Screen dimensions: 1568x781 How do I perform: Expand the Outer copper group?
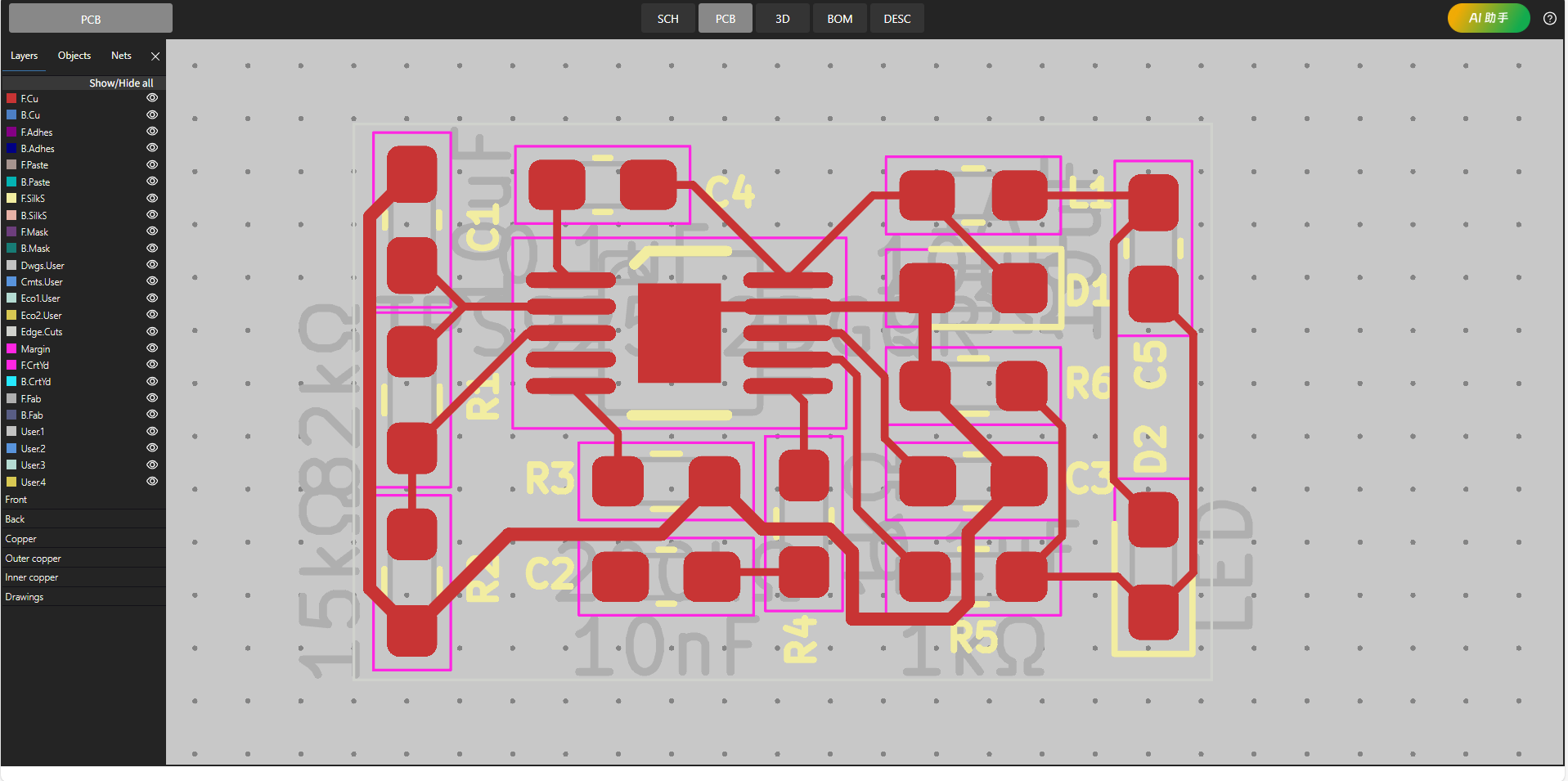pos(34,559)
